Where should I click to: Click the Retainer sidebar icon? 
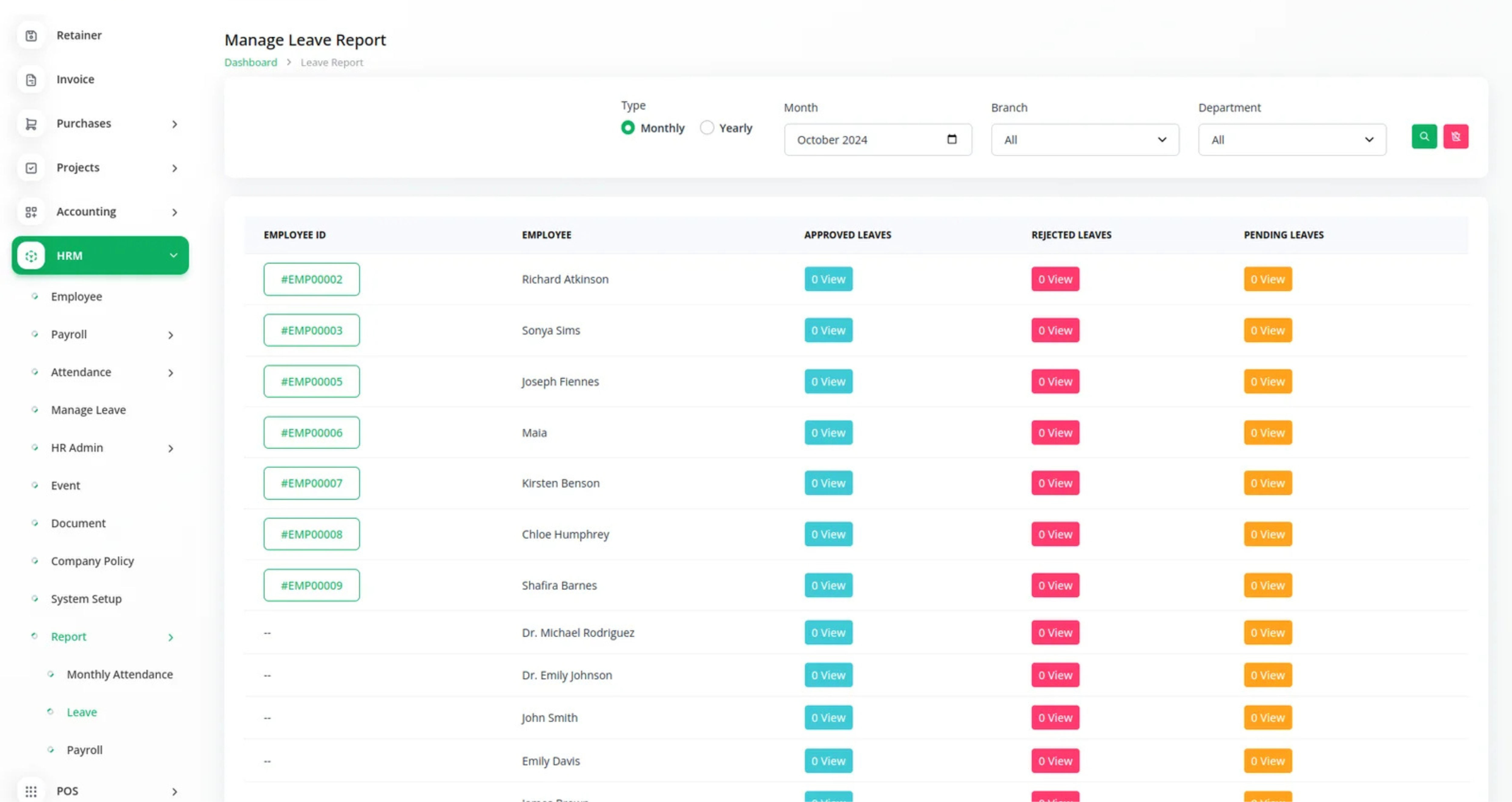31,36
